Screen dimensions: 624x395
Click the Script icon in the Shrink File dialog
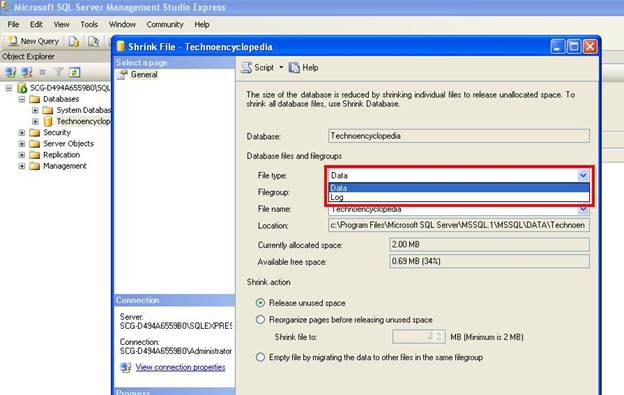[x=246, y=68]
